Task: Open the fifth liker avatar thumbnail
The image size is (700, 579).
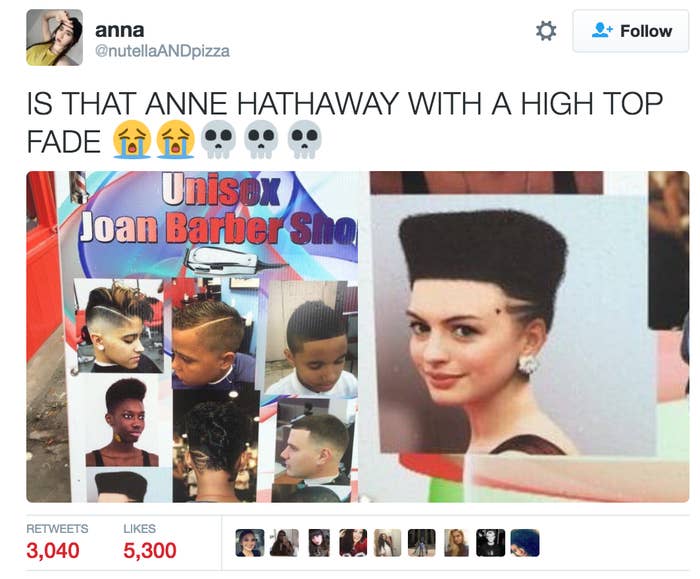Action: tap(388, 543)
